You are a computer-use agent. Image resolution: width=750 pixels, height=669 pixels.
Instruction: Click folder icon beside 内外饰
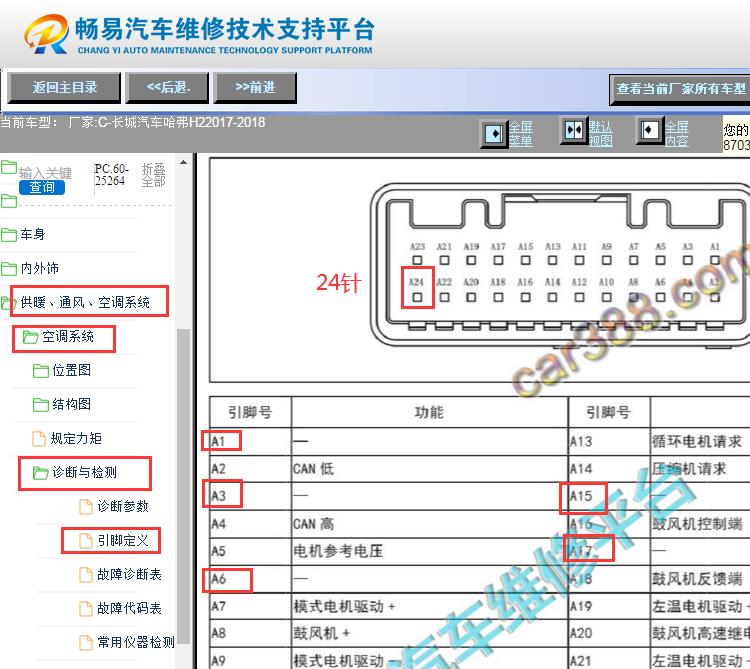[x=9, y=268]
